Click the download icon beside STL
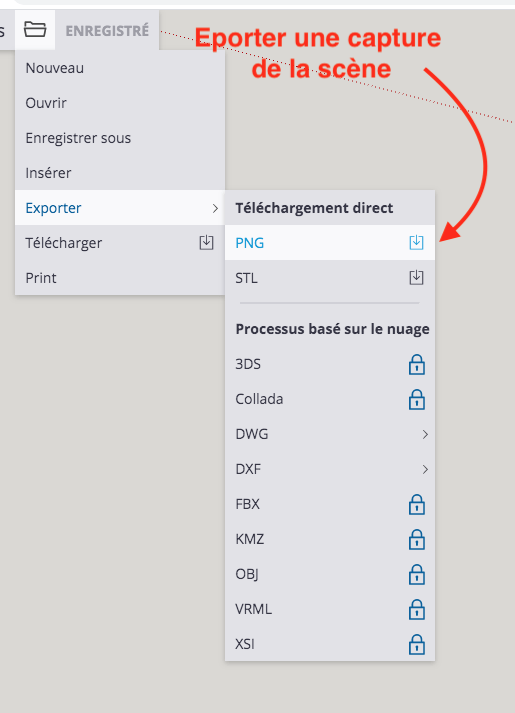This screenshot has height=713, width=515. [416, 277]
